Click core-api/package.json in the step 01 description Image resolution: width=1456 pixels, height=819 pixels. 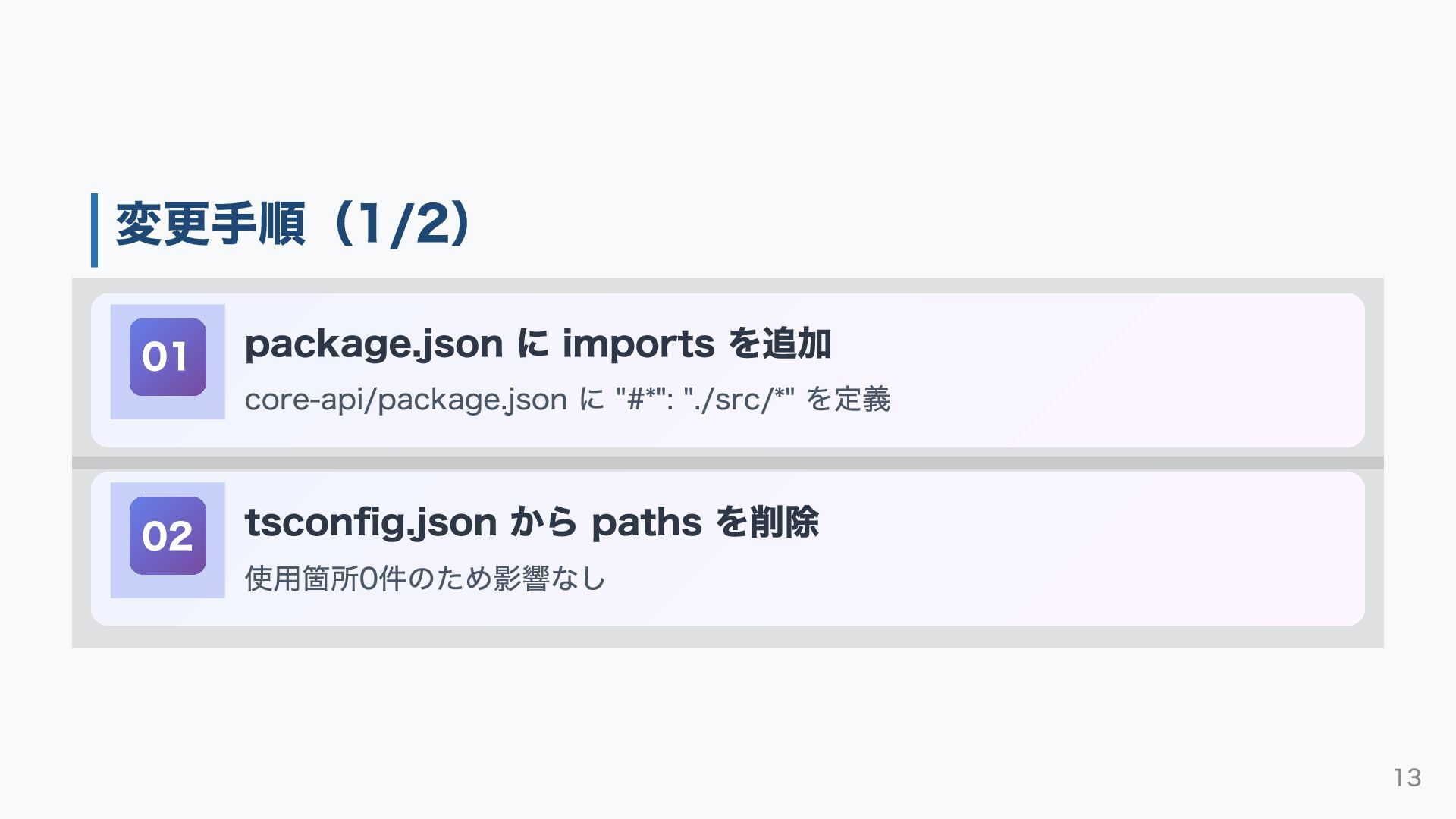coord(405,400)
